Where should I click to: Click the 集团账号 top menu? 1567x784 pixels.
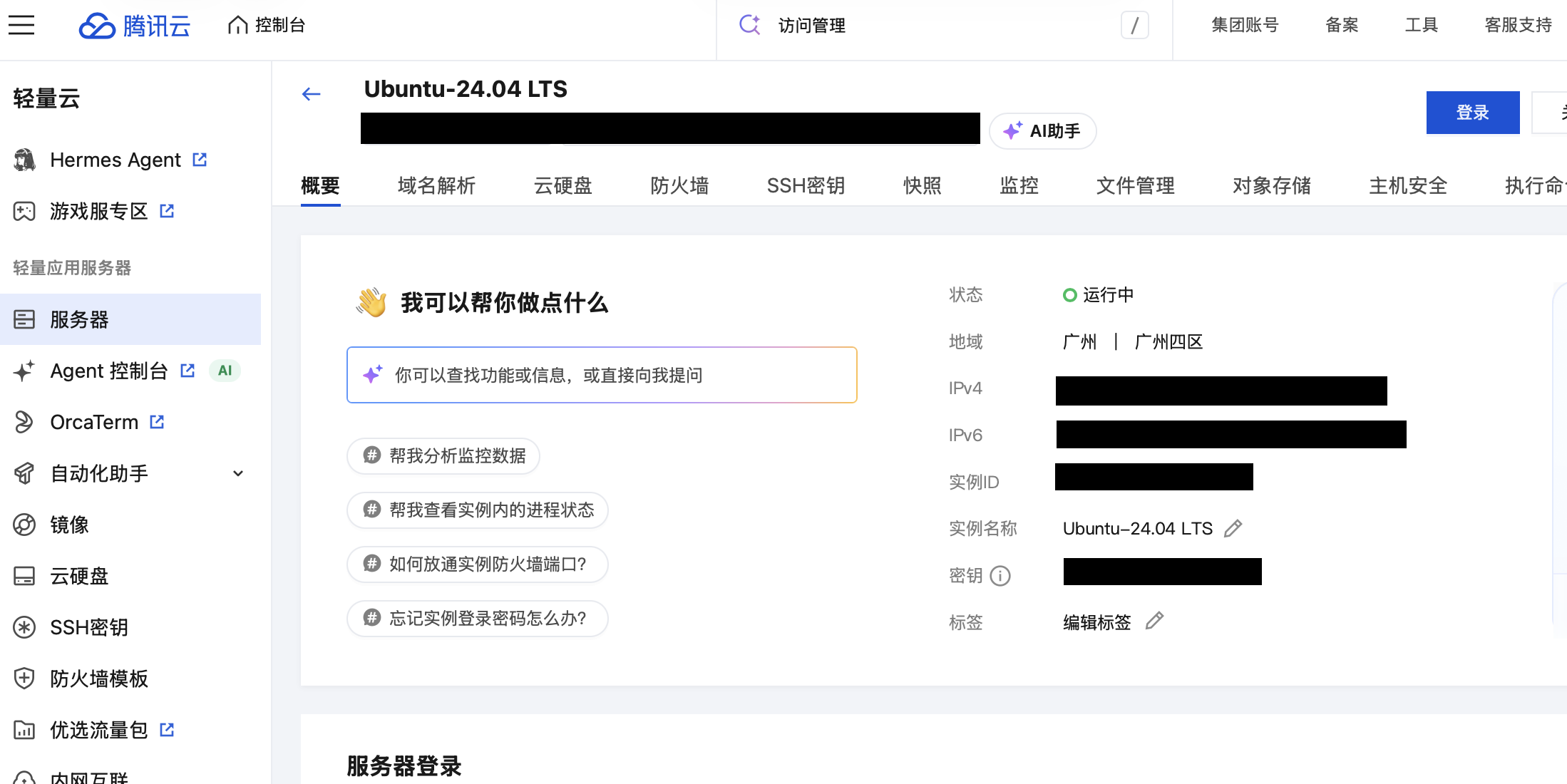pos(1245,25)
